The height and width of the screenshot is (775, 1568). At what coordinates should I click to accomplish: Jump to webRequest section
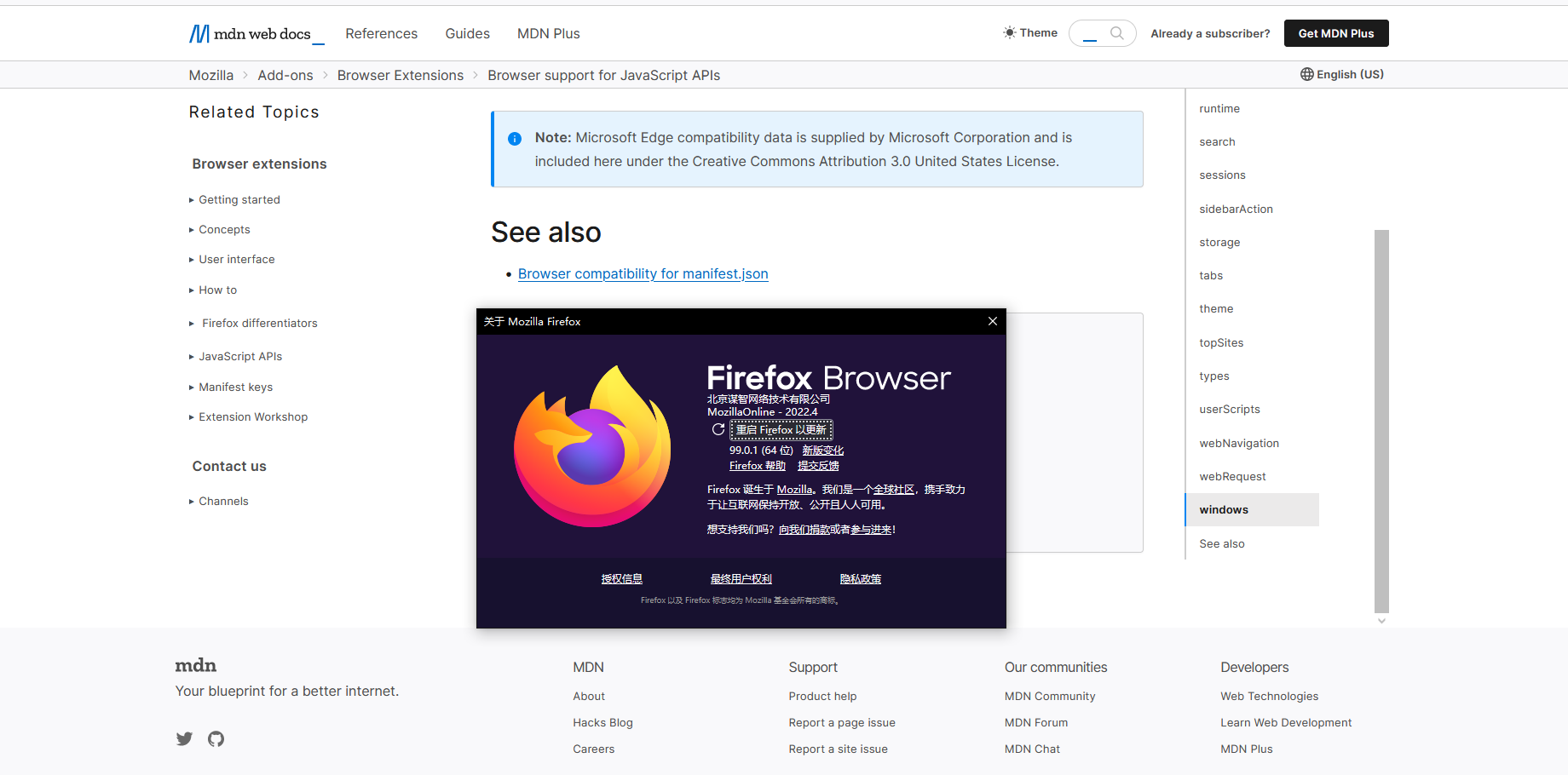tap(1232, 477)
